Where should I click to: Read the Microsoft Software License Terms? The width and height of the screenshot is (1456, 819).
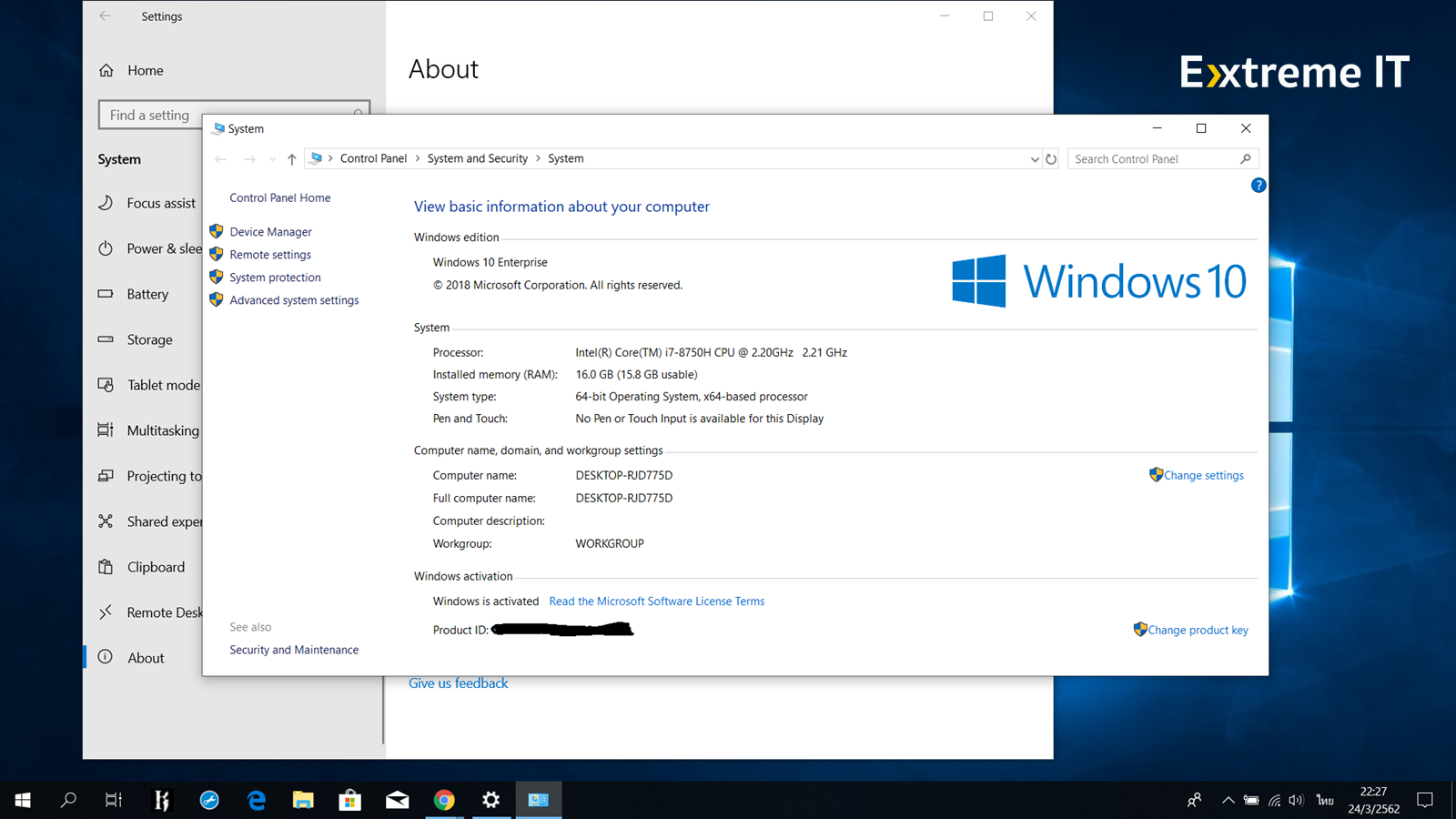pyautogui.click(x=656, y=602)
